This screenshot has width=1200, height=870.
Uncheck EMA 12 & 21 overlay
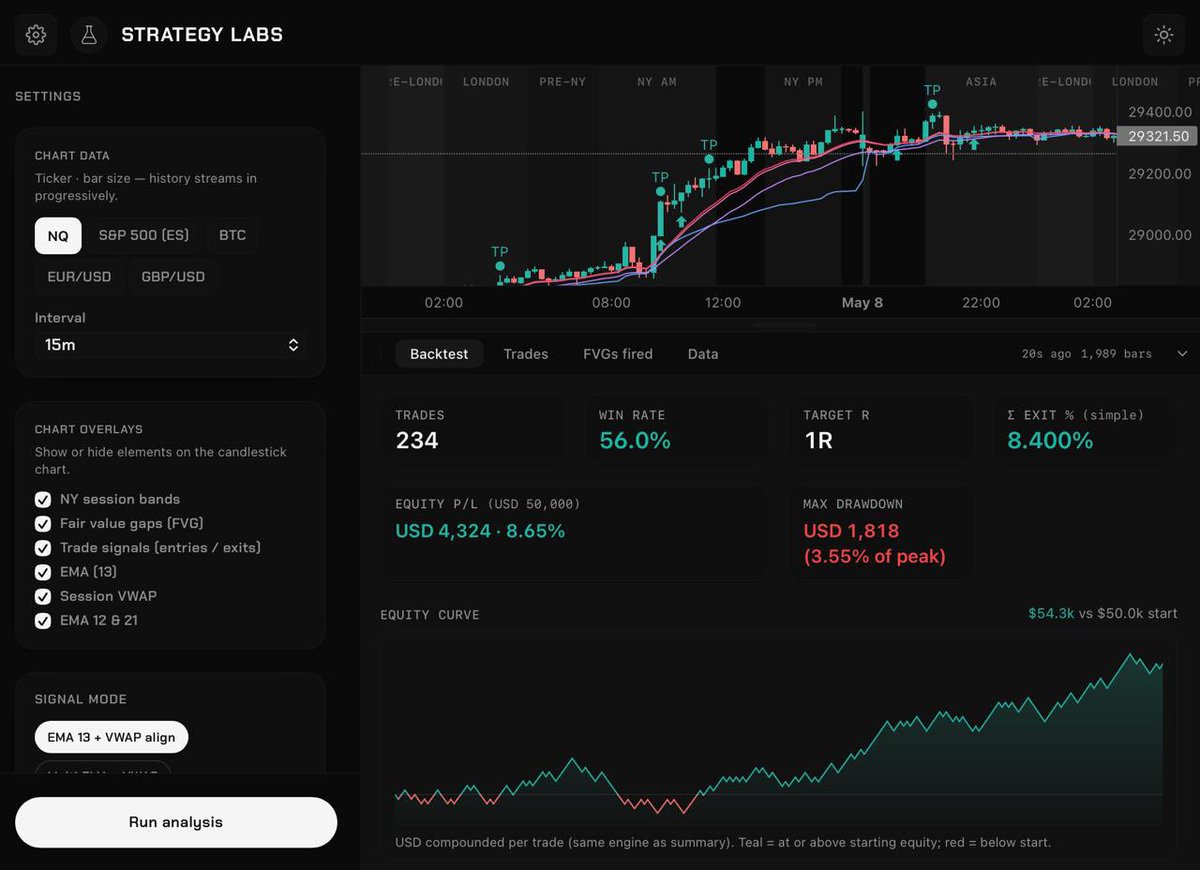(43, 620)
